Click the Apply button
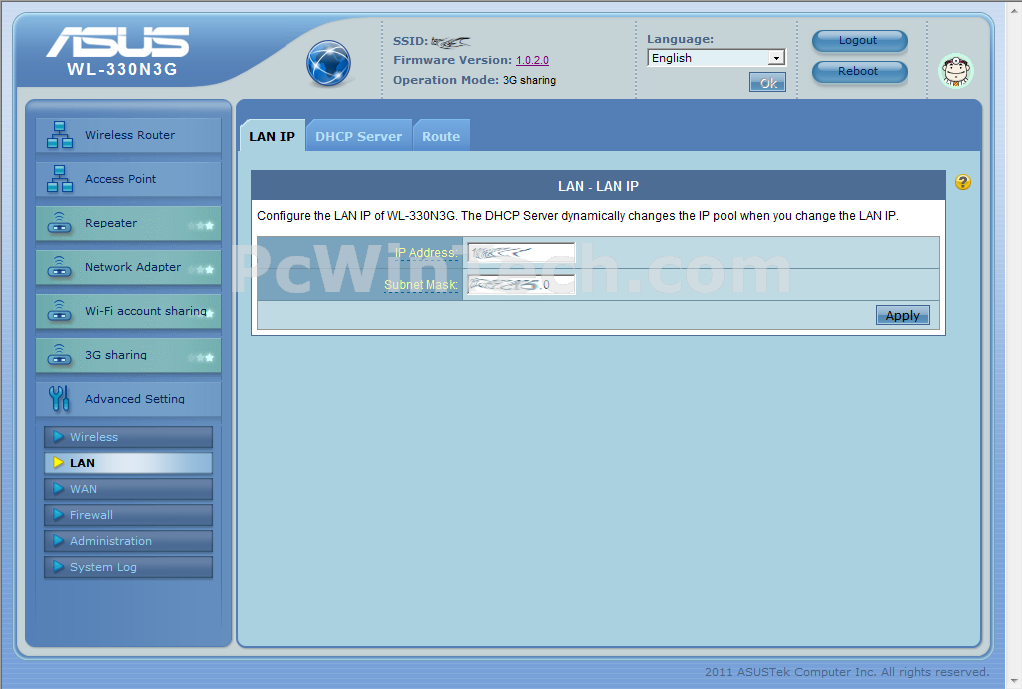This screenshot has width=1022, height=689. (x=902, y=315)
